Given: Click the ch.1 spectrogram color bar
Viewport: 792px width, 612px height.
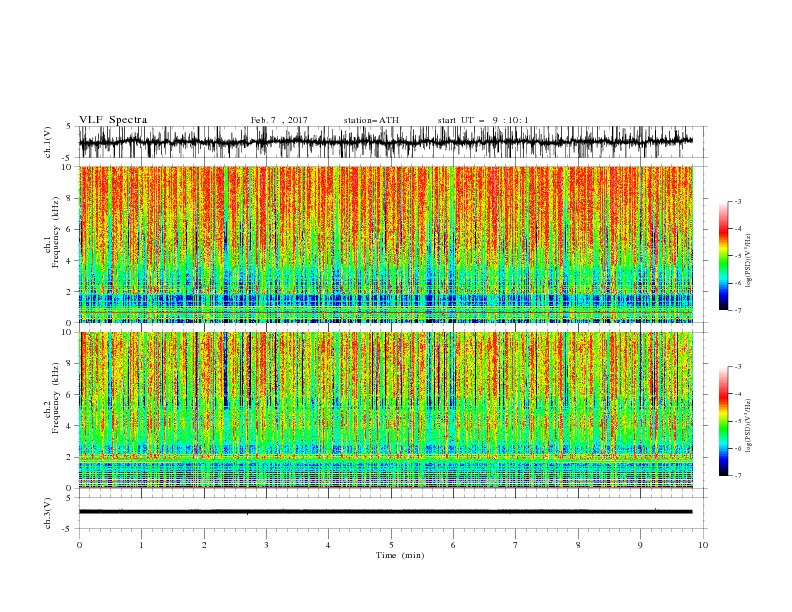Looking at the screenshot, I should pos(723,256).
